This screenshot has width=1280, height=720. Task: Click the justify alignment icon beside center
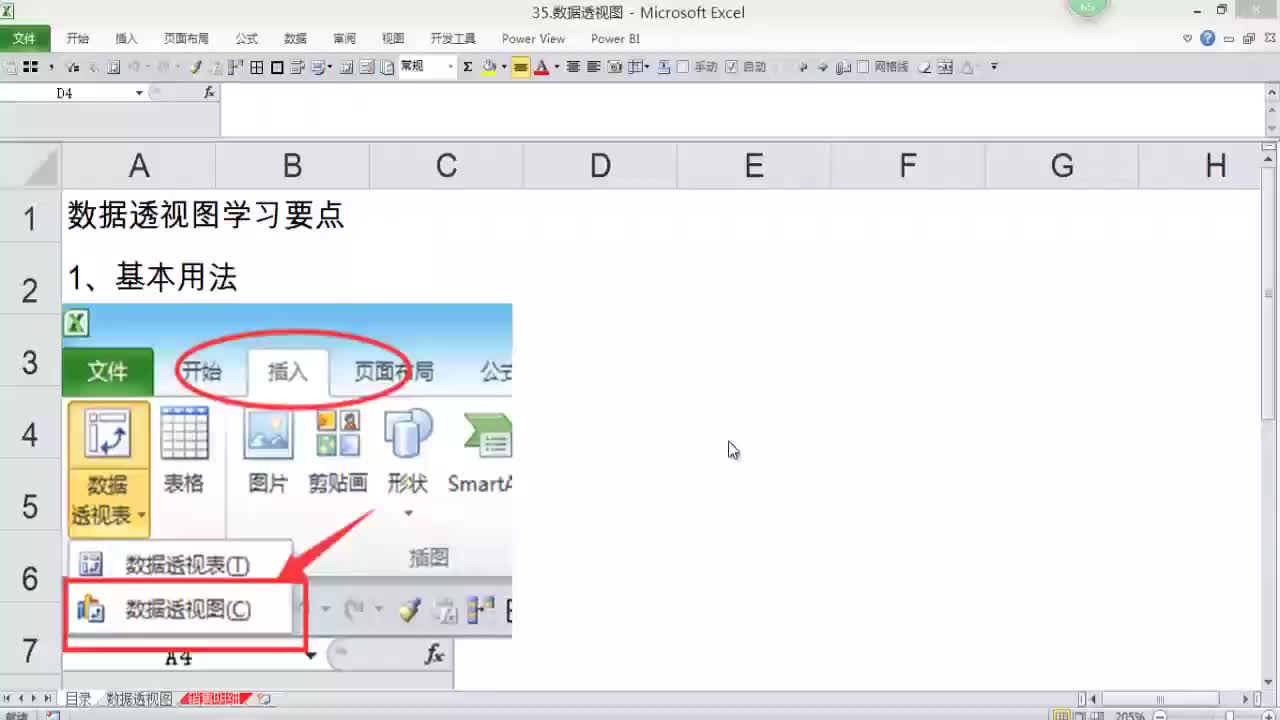tap(593, 67)
